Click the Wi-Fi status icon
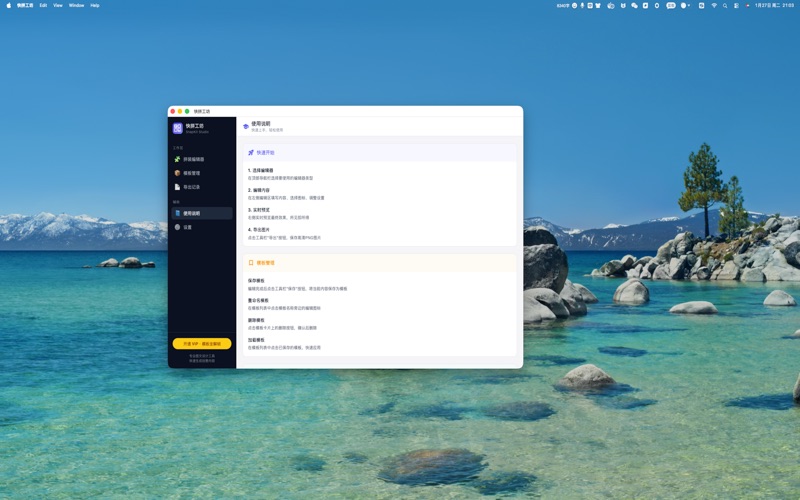Screen dimensions: 800x500 (x=713, y=5)
